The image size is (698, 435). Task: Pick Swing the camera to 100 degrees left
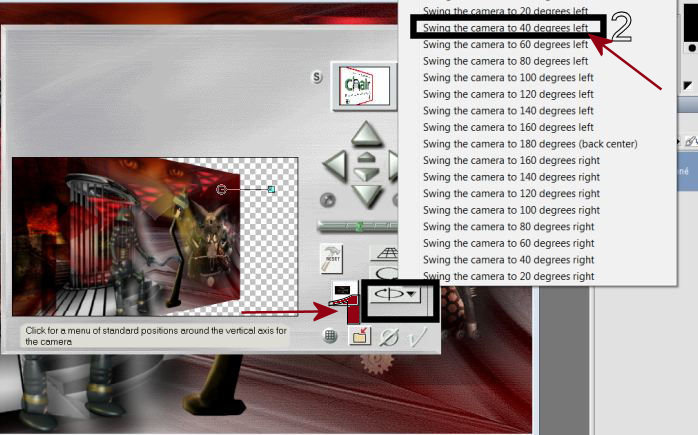[x=508, y=77]
